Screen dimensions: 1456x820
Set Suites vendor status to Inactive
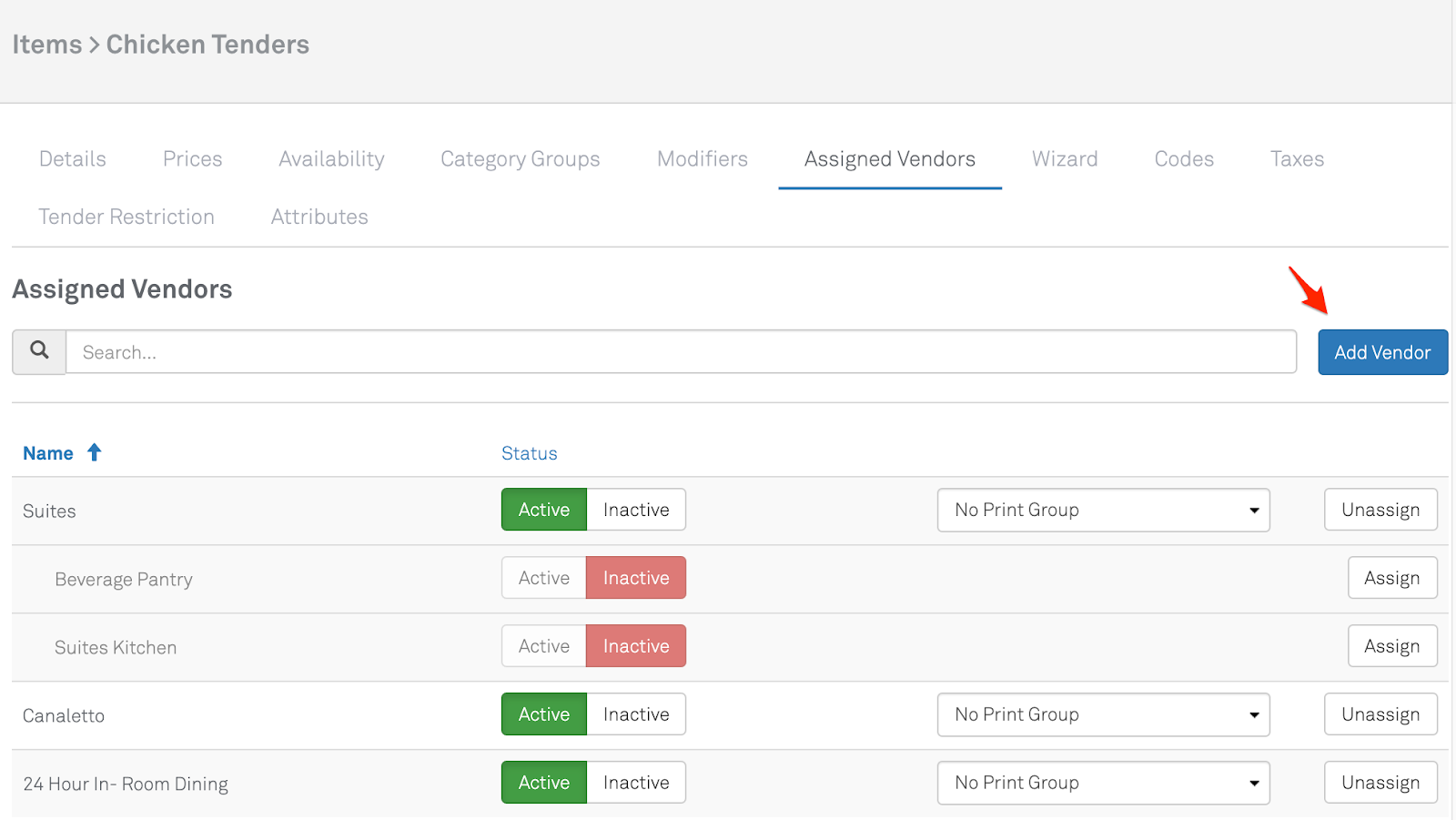[635, 510]
